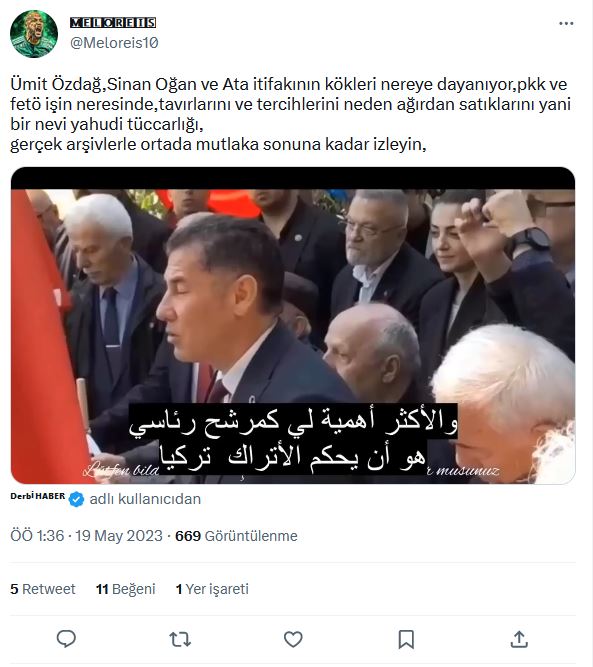This screenshot has height=667, width=593.
Task: View the 5 Retweet list
Action: click(43, 589)
